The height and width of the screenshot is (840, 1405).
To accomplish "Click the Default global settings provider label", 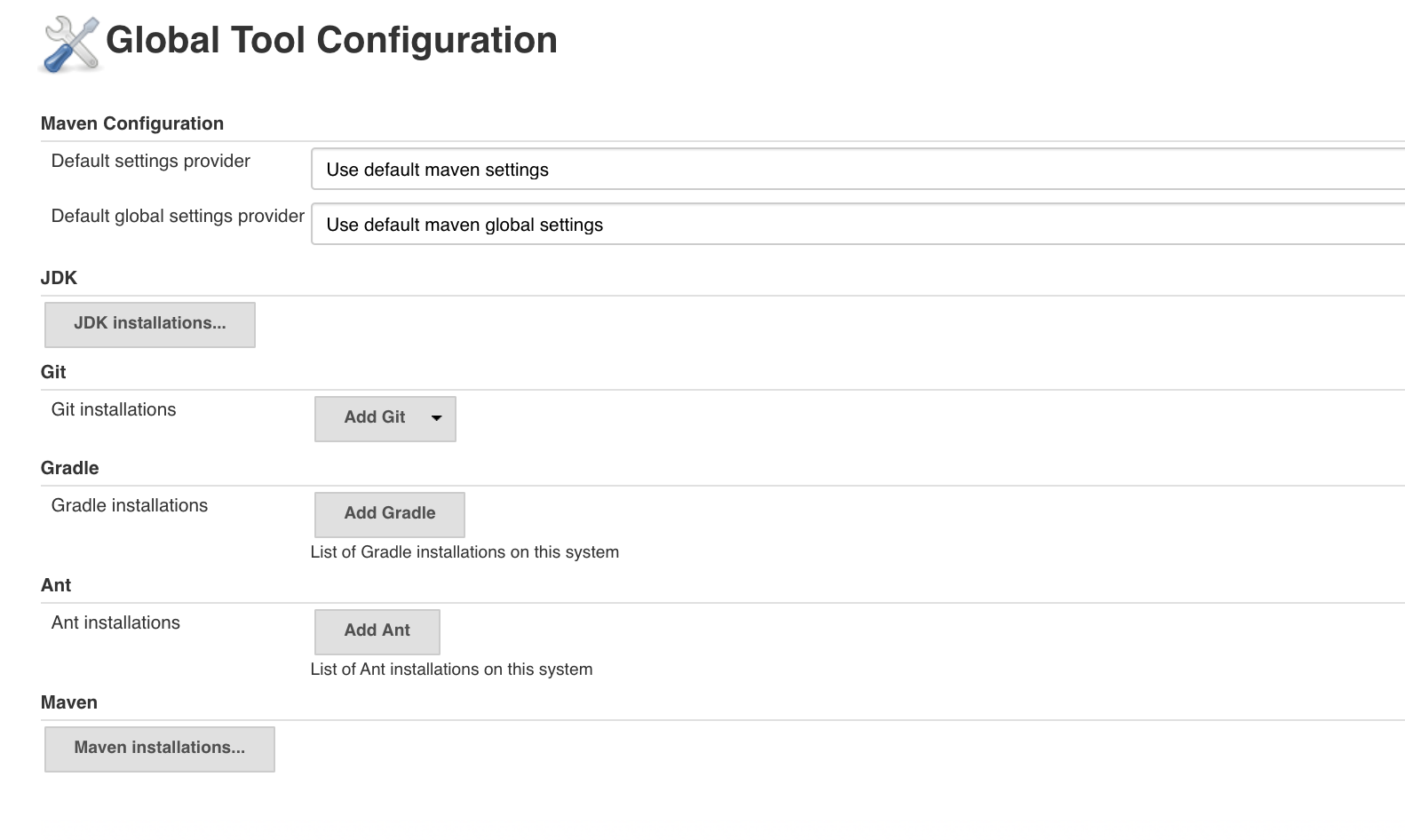I will point(178,216).
